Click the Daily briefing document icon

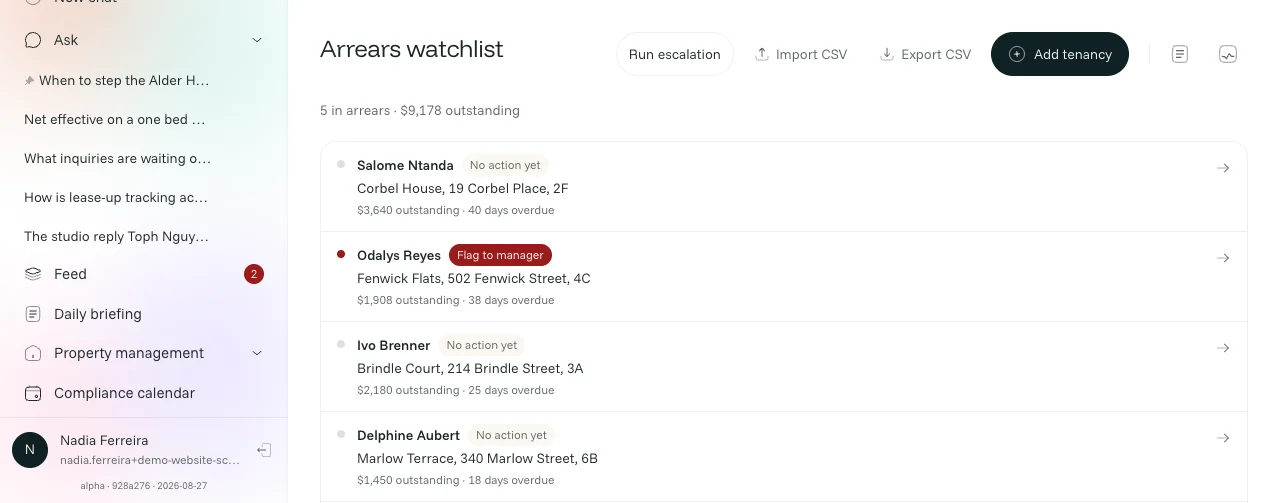[33, 314]
